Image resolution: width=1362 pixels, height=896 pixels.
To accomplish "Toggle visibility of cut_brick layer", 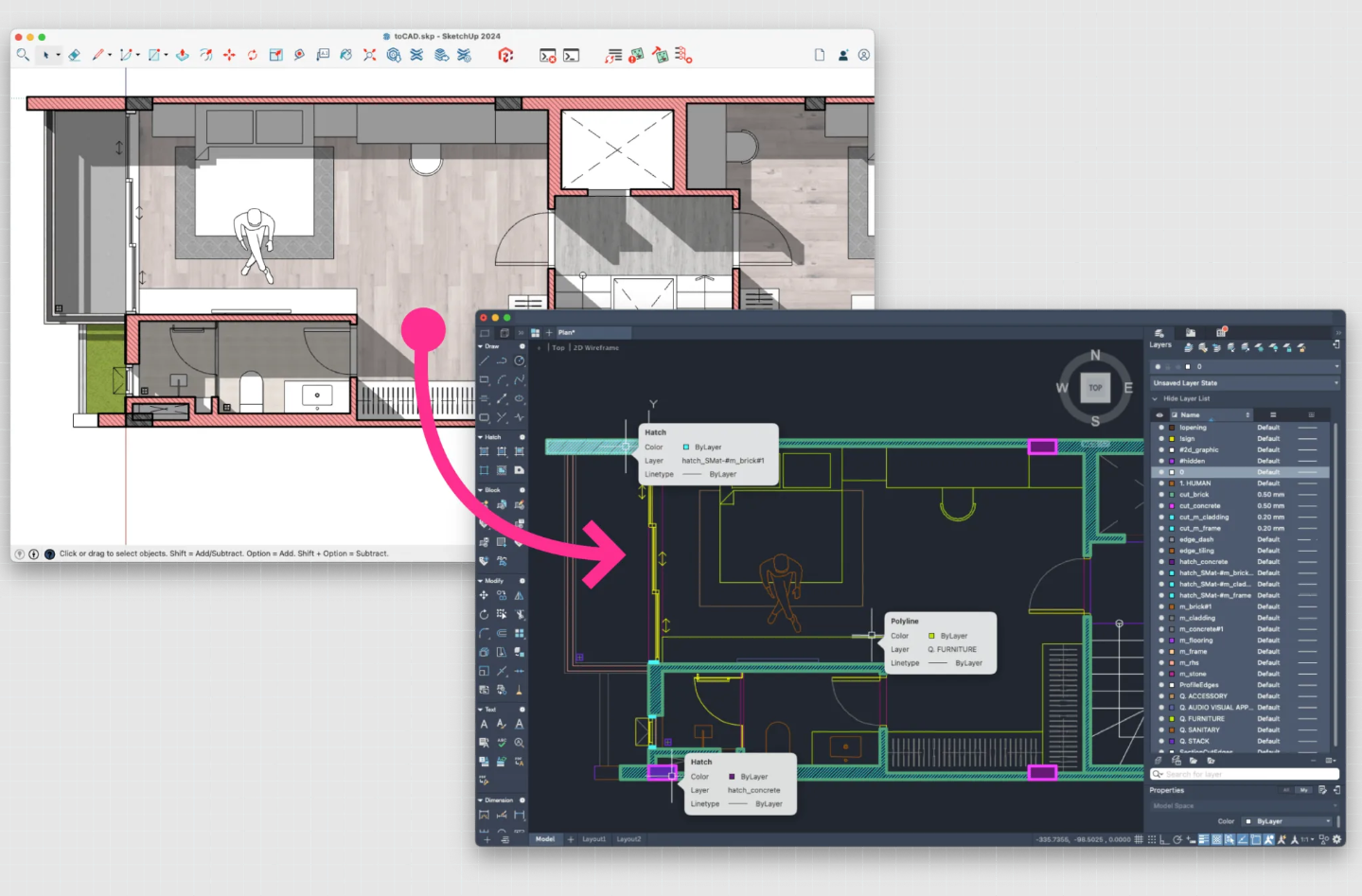I will point(1161,495).
